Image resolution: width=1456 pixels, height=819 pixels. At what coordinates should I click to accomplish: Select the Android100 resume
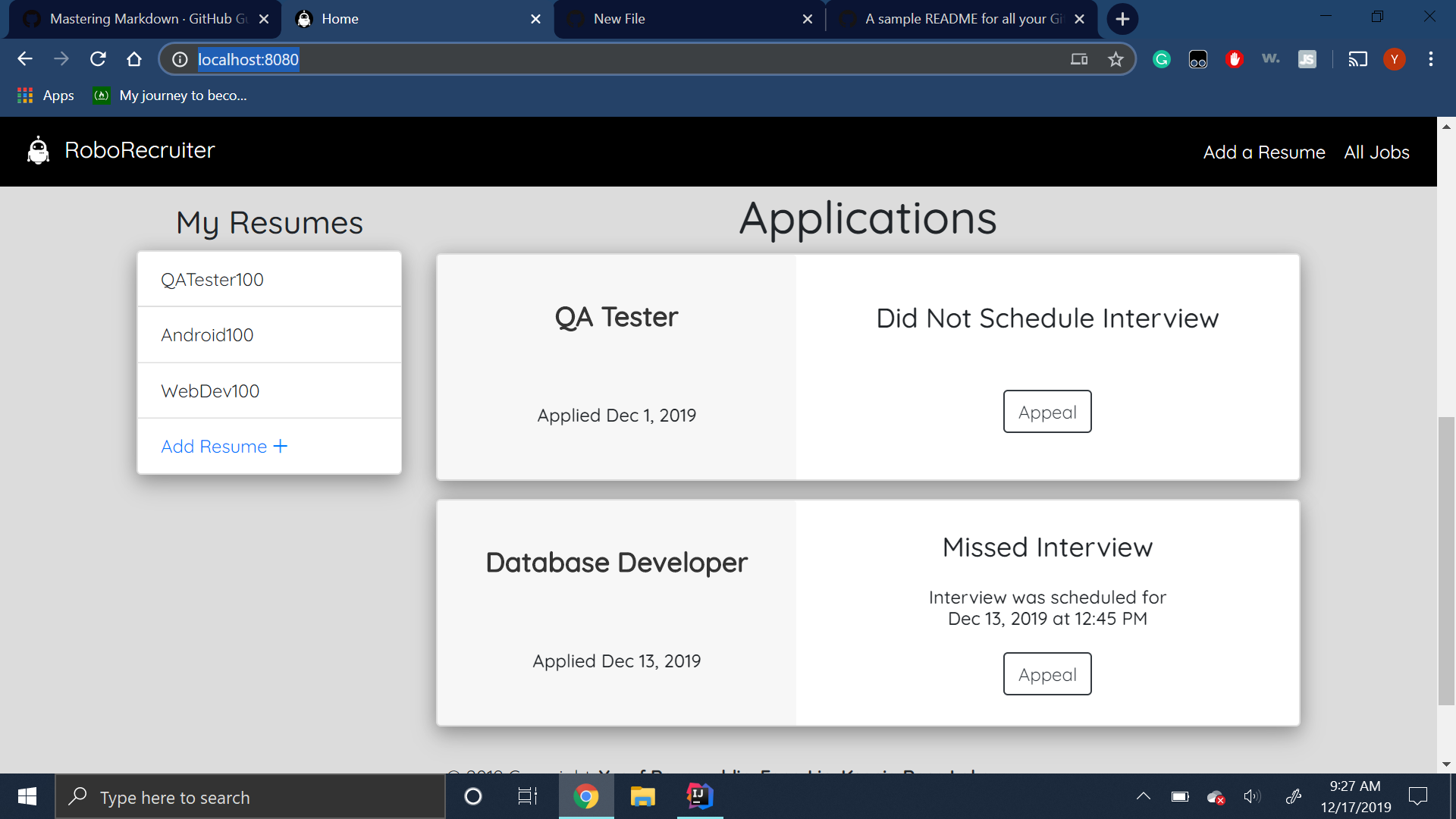207,335
